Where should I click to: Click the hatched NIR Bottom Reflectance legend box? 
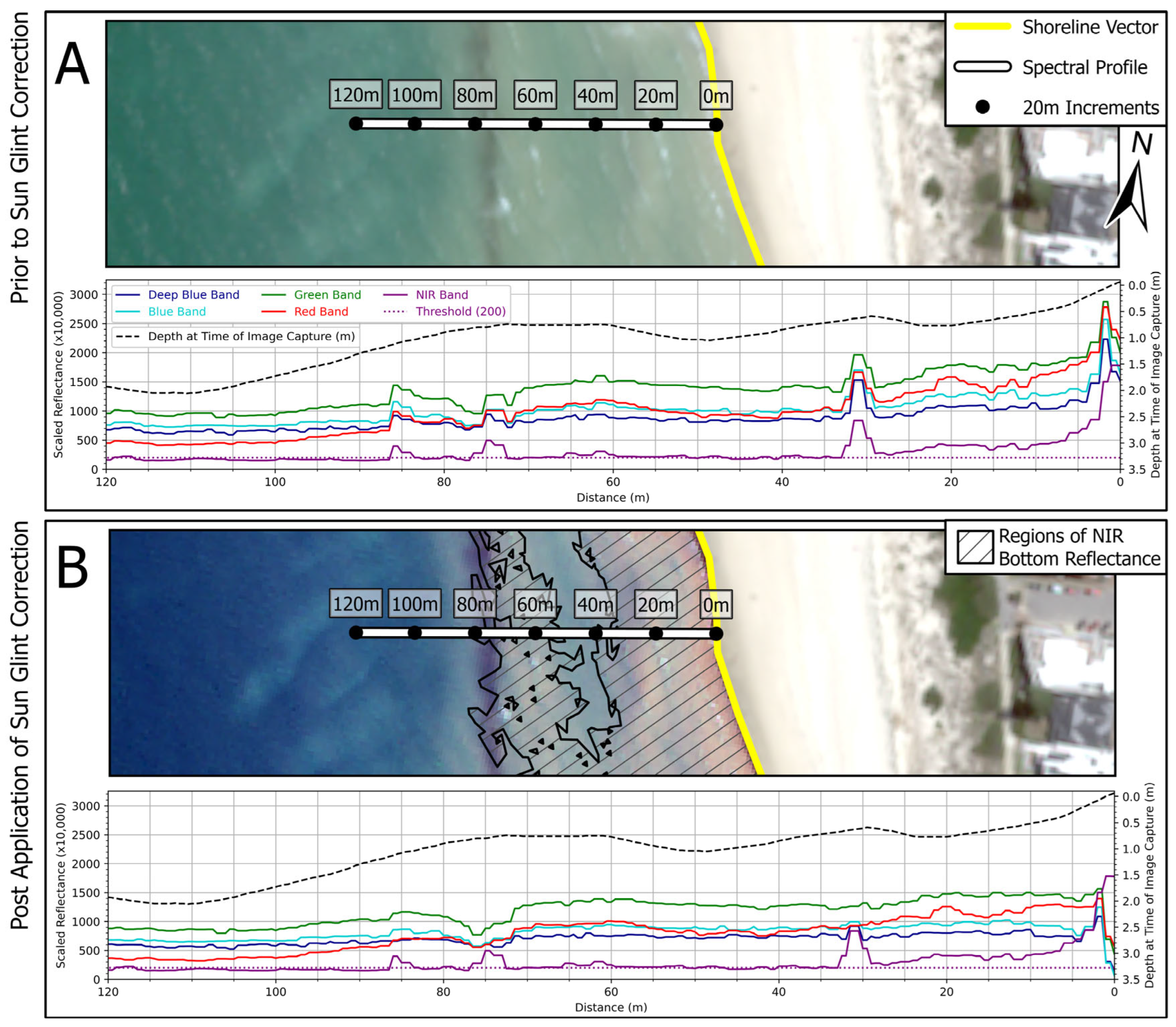coord(975,547)
